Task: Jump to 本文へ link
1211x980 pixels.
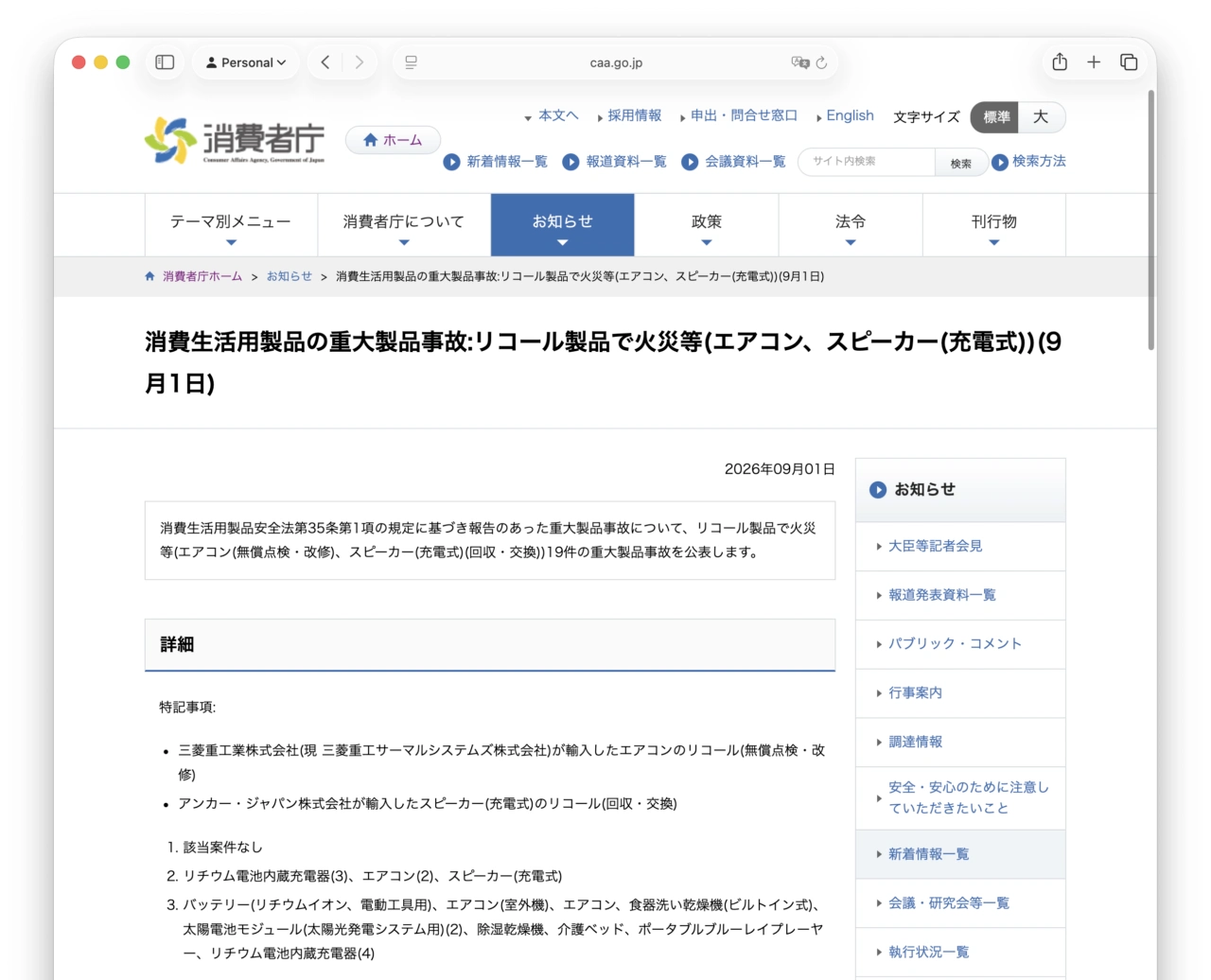Action: [558, 115]
